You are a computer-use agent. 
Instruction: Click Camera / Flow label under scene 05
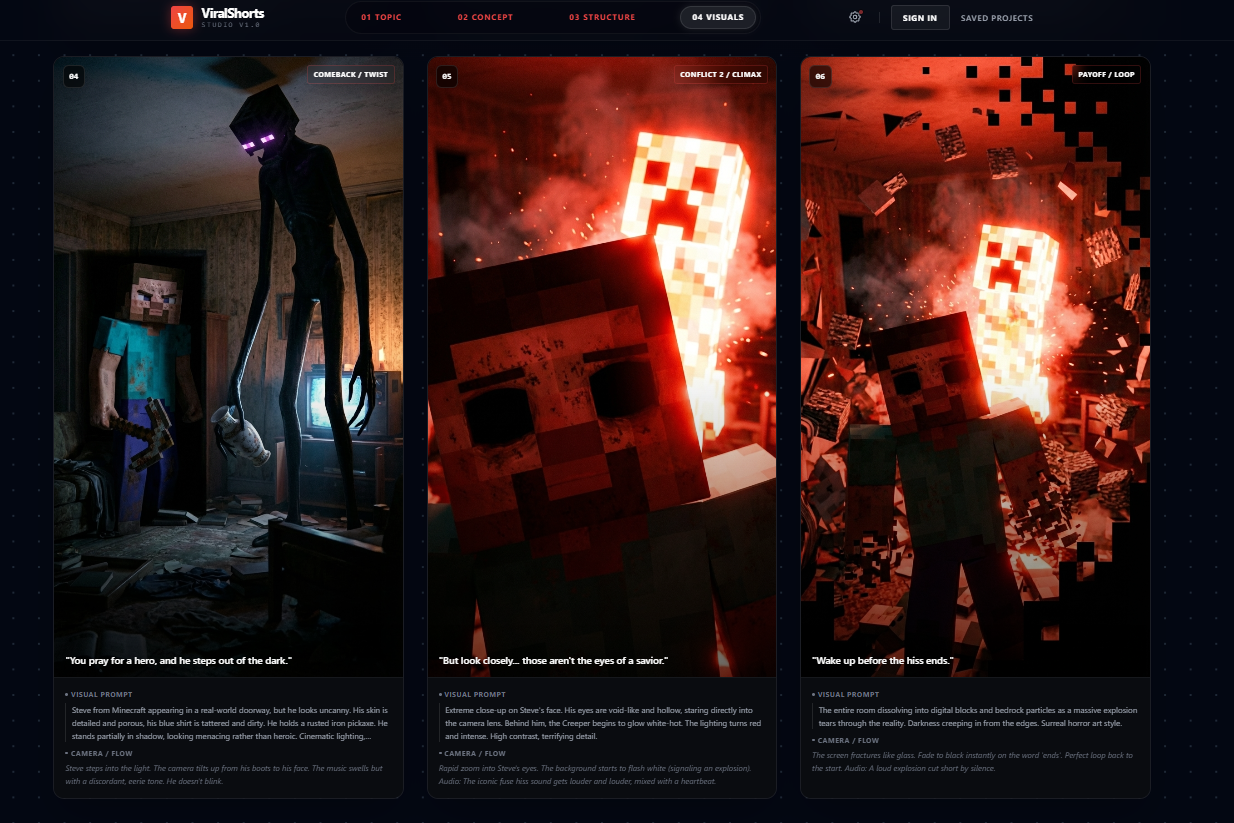click(473, 753)
